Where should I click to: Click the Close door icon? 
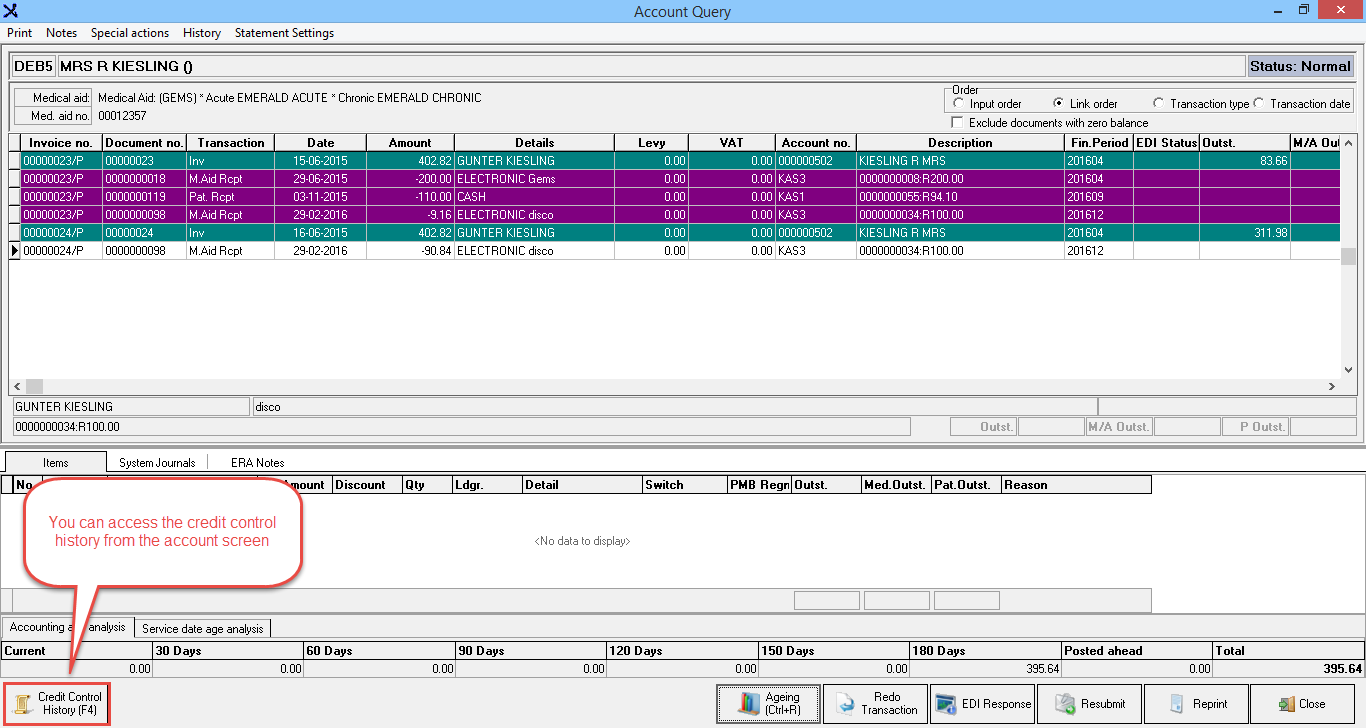[x=1286, y=703]
